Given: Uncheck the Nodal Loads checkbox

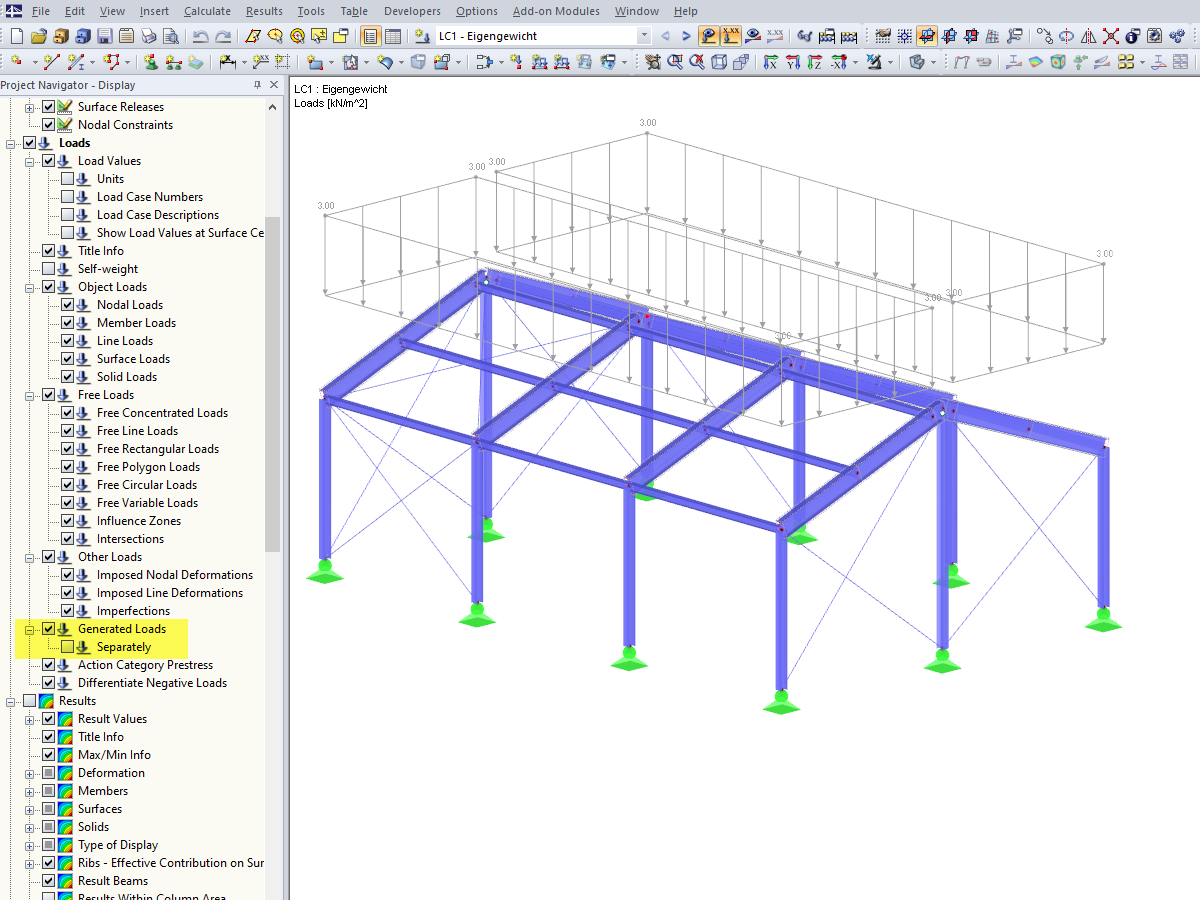Looking at the screenshot, I should (68, 304).
